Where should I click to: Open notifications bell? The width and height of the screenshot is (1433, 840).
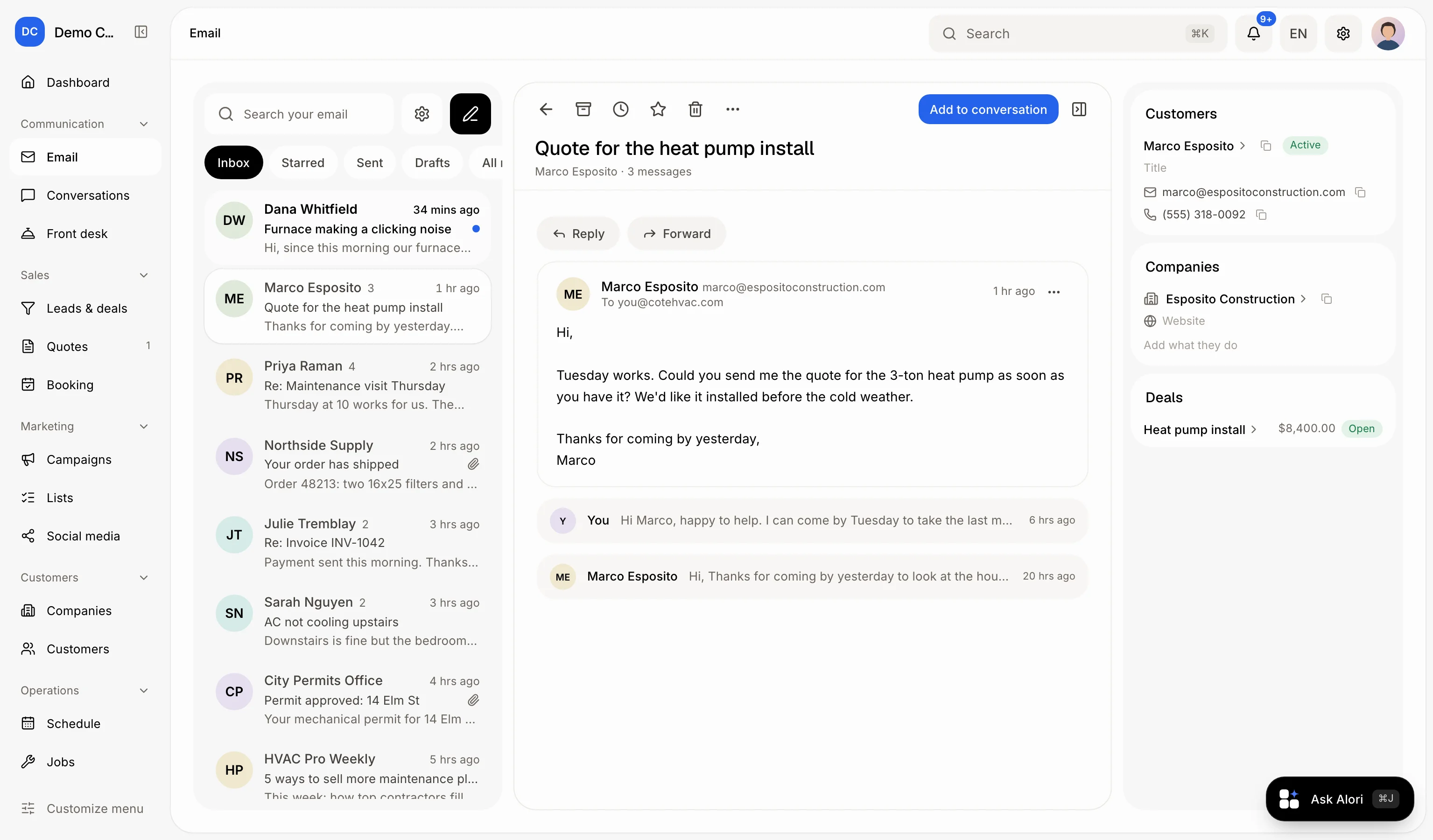tap(1253, 34)
